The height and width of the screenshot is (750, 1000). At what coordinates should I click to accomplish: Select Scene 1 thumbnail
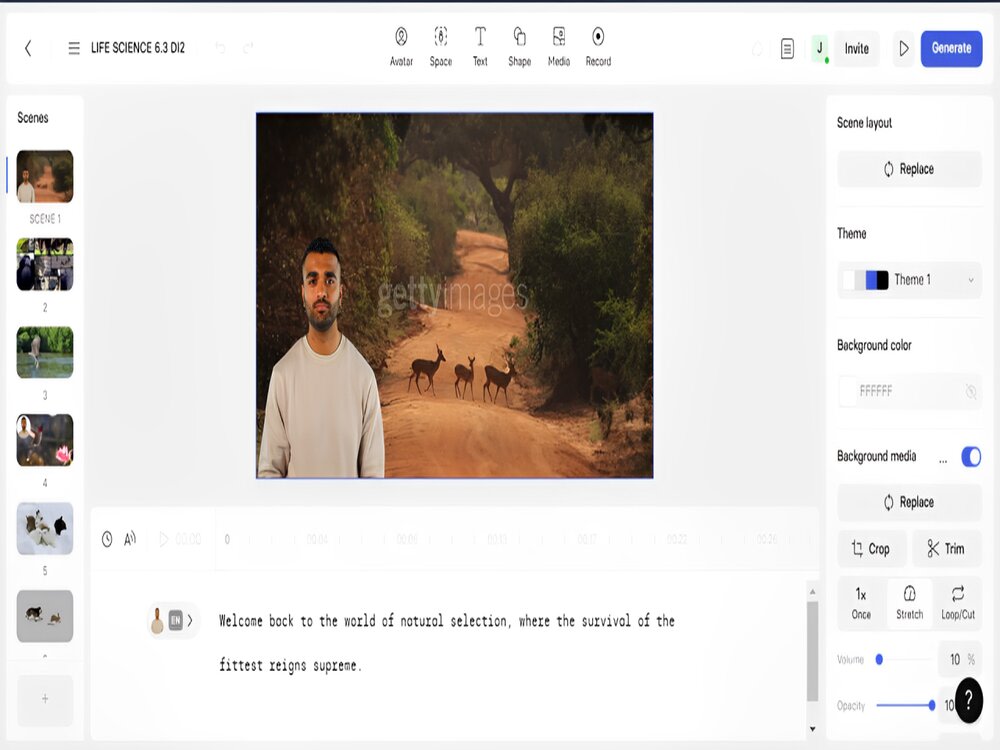45,177
